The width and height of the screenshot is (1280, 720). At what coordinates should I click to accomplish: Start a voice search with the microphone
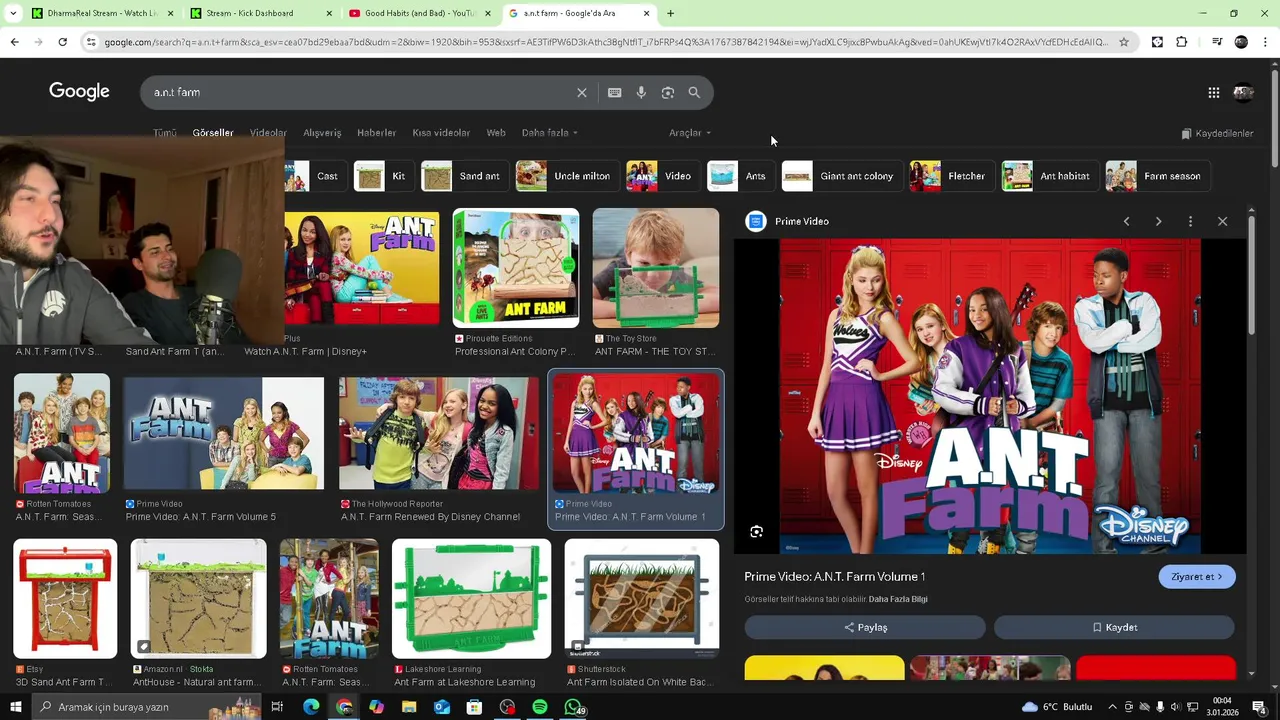coord(641,92)
